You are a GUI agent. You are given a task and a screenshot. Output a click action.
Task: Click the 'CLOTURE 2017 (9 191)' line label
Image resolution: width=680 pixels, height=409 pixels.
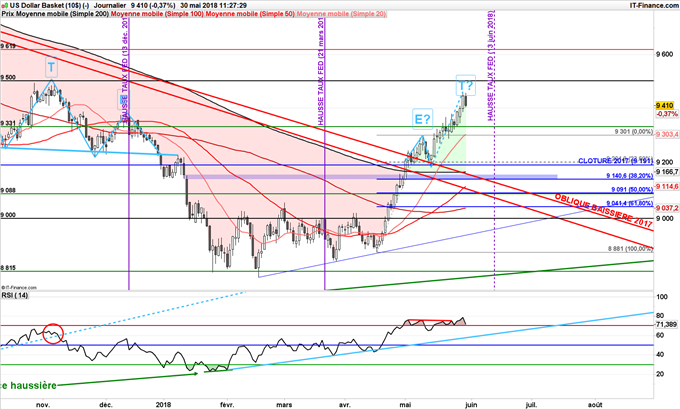(615, 161)
